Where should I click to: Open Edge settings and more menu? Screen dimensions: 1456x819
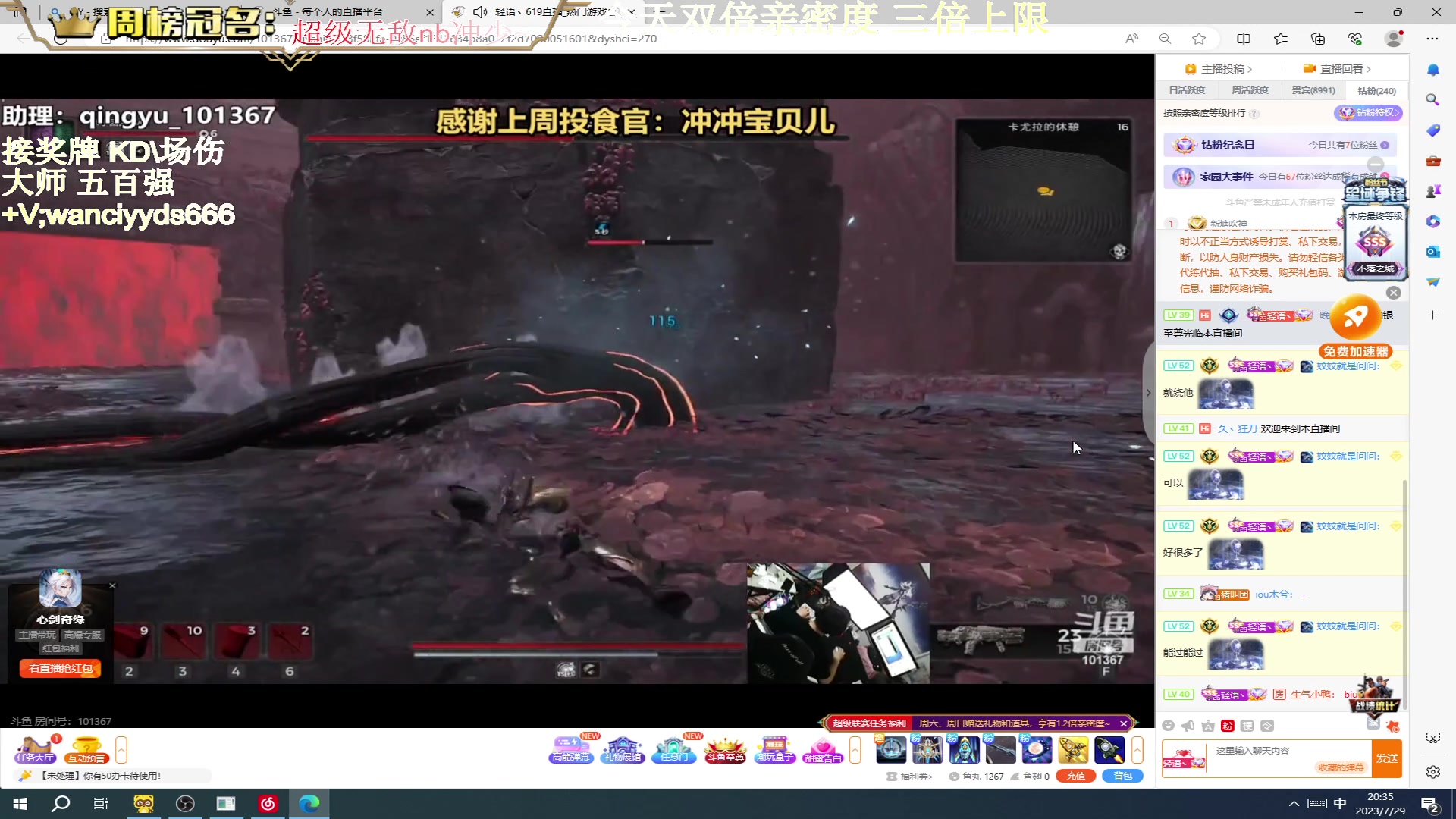pos(1432,39)
